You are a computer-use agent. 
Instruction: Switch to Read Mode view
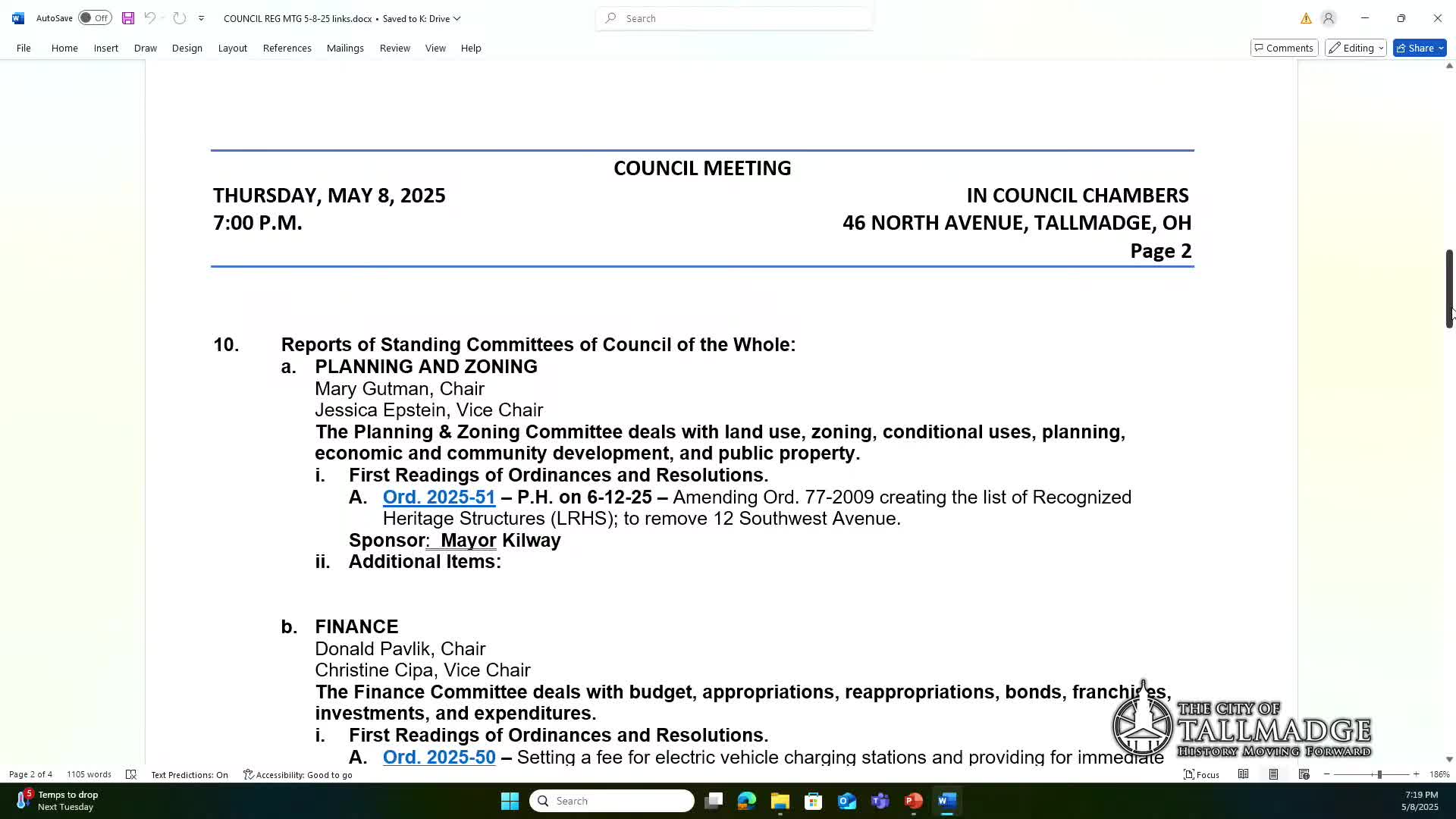pos(1243,774)
